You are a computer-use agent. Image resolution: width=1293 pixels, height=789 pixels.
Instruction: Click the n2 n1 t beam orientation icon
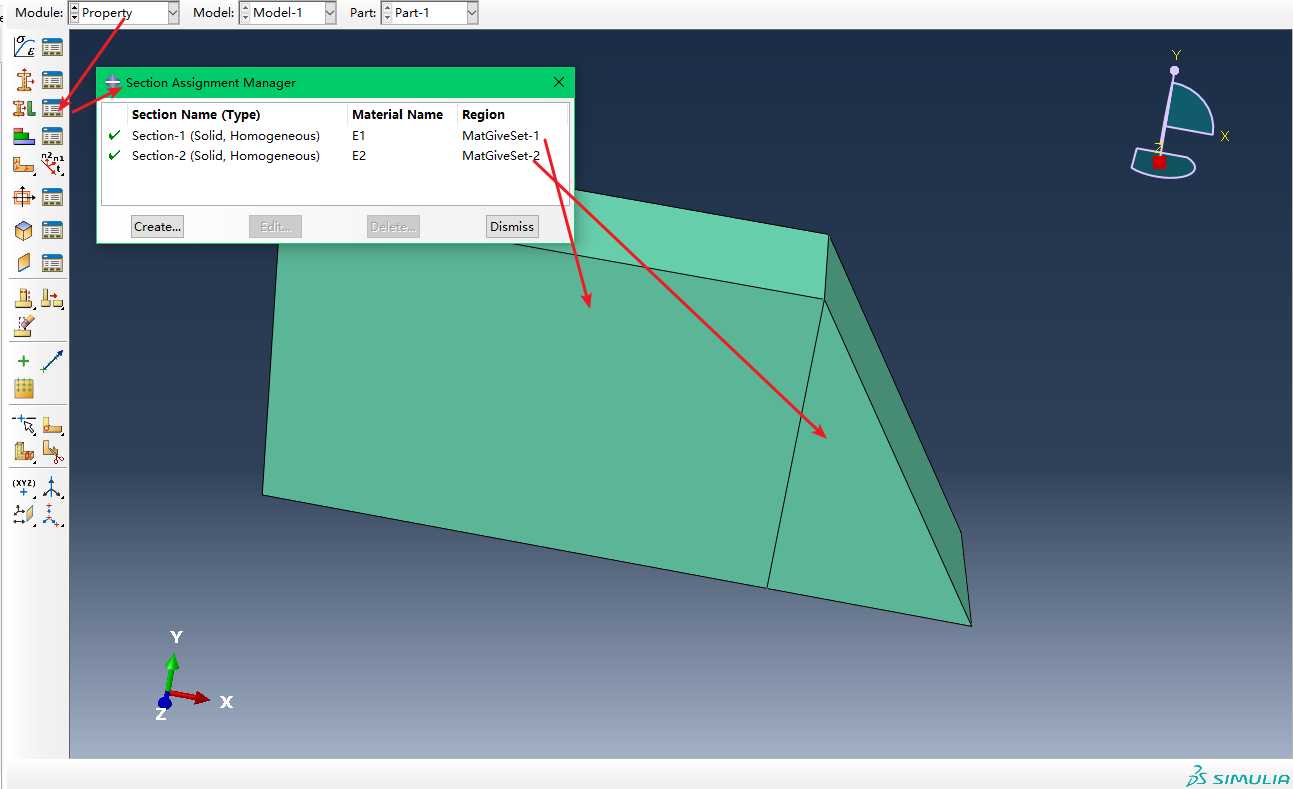(53, 165)
